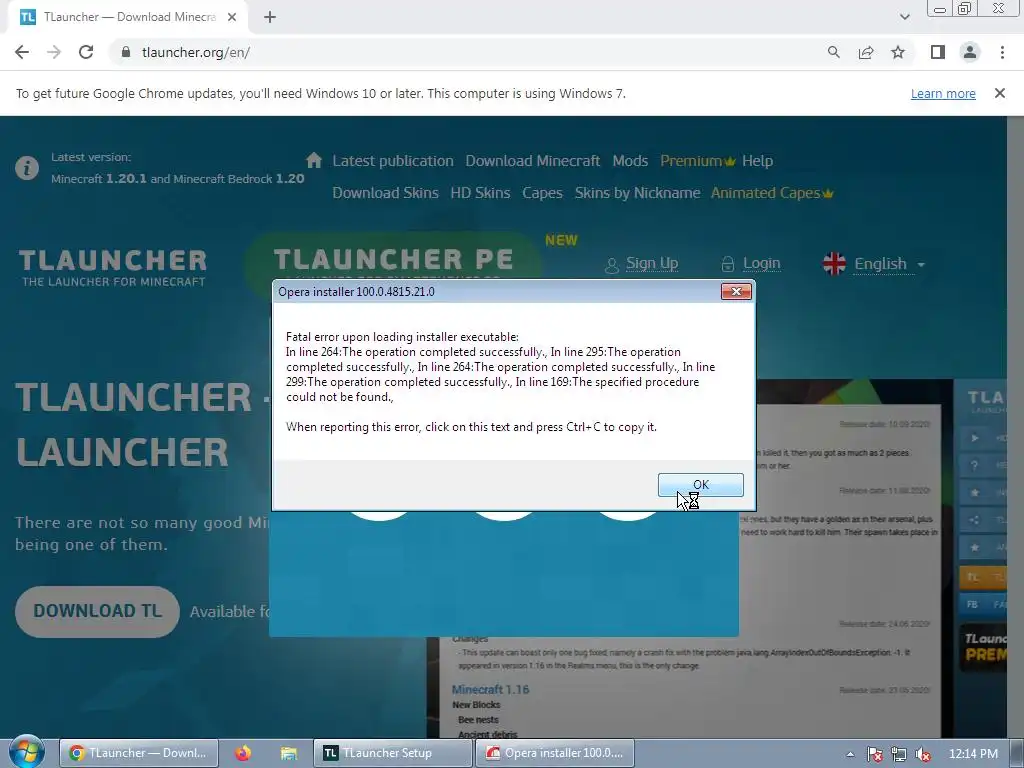Screen dimensions: 1024x768
Task: Click the DOWNLOAD TL button
Action: click(x=97, y=611)
